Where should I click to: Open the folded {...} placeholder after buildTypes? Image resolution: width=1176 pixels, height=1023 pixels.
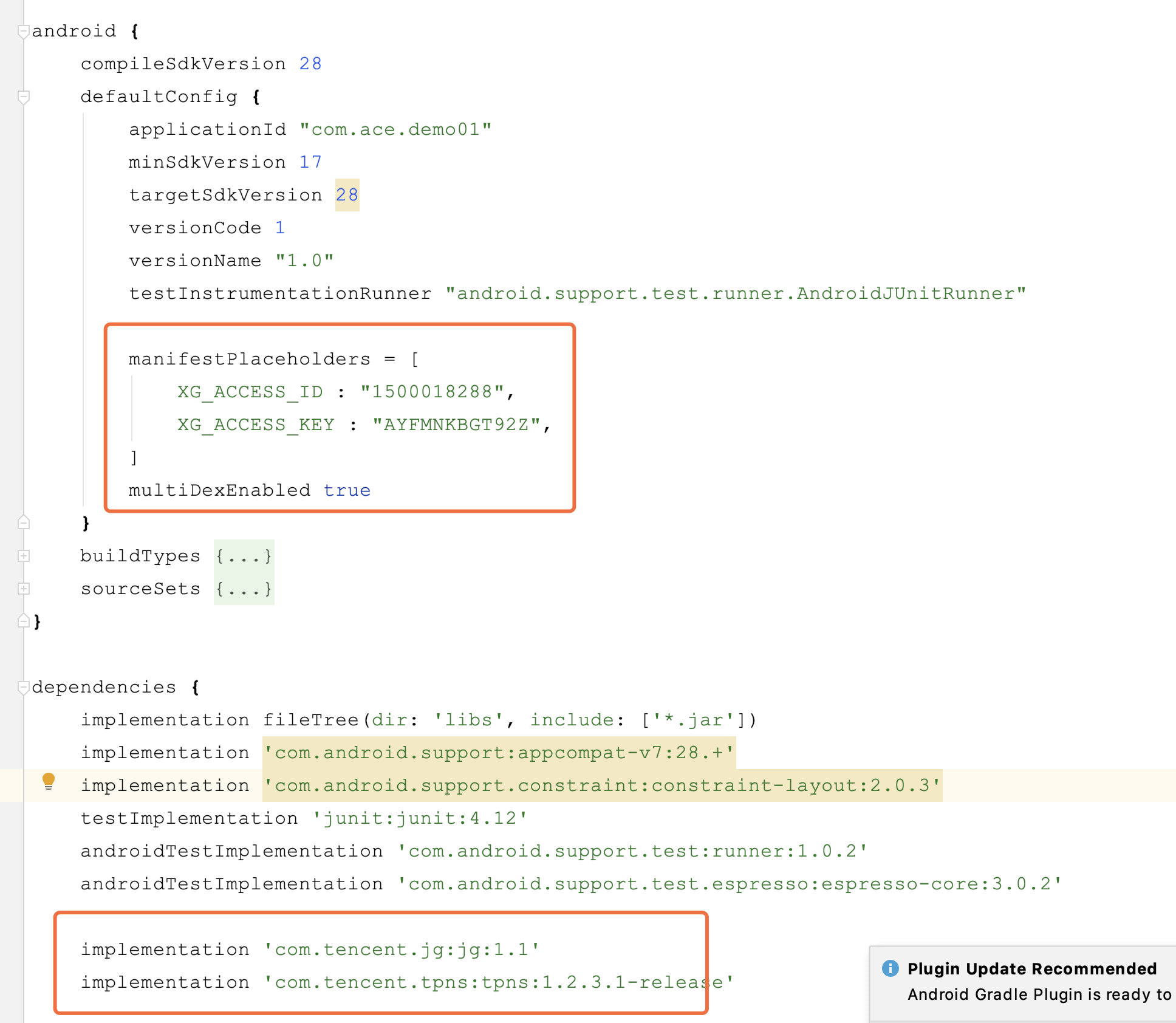coord(244,556)
